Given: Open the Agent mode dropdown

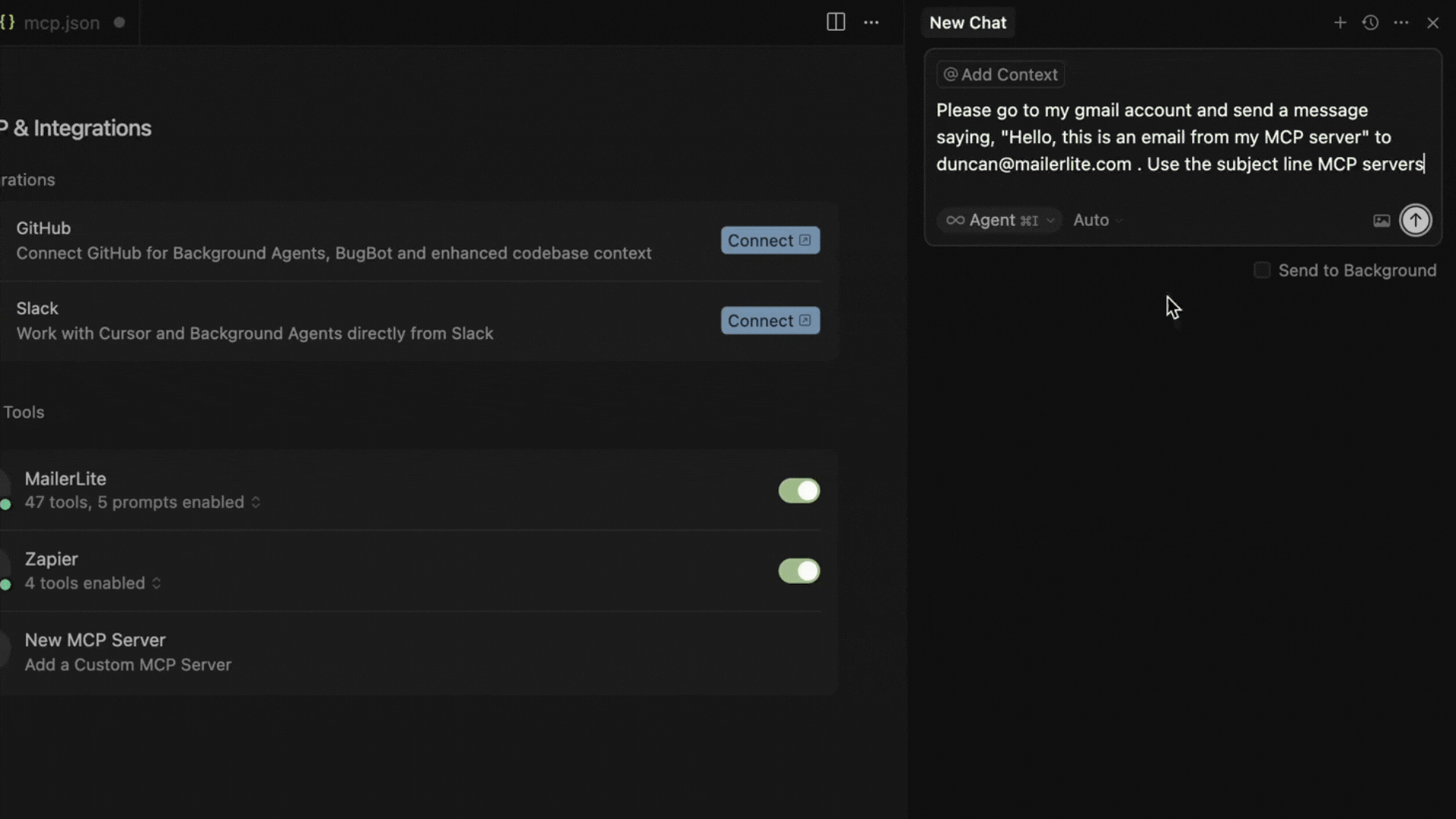Looking at the screenshot, I should 1050,220.
